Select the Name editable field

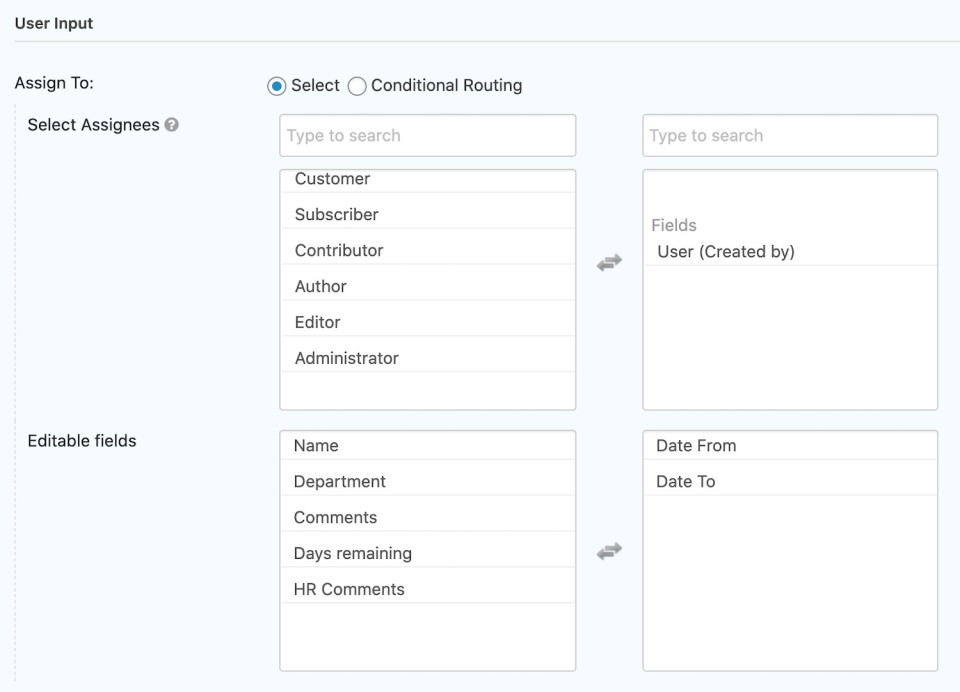316,446
